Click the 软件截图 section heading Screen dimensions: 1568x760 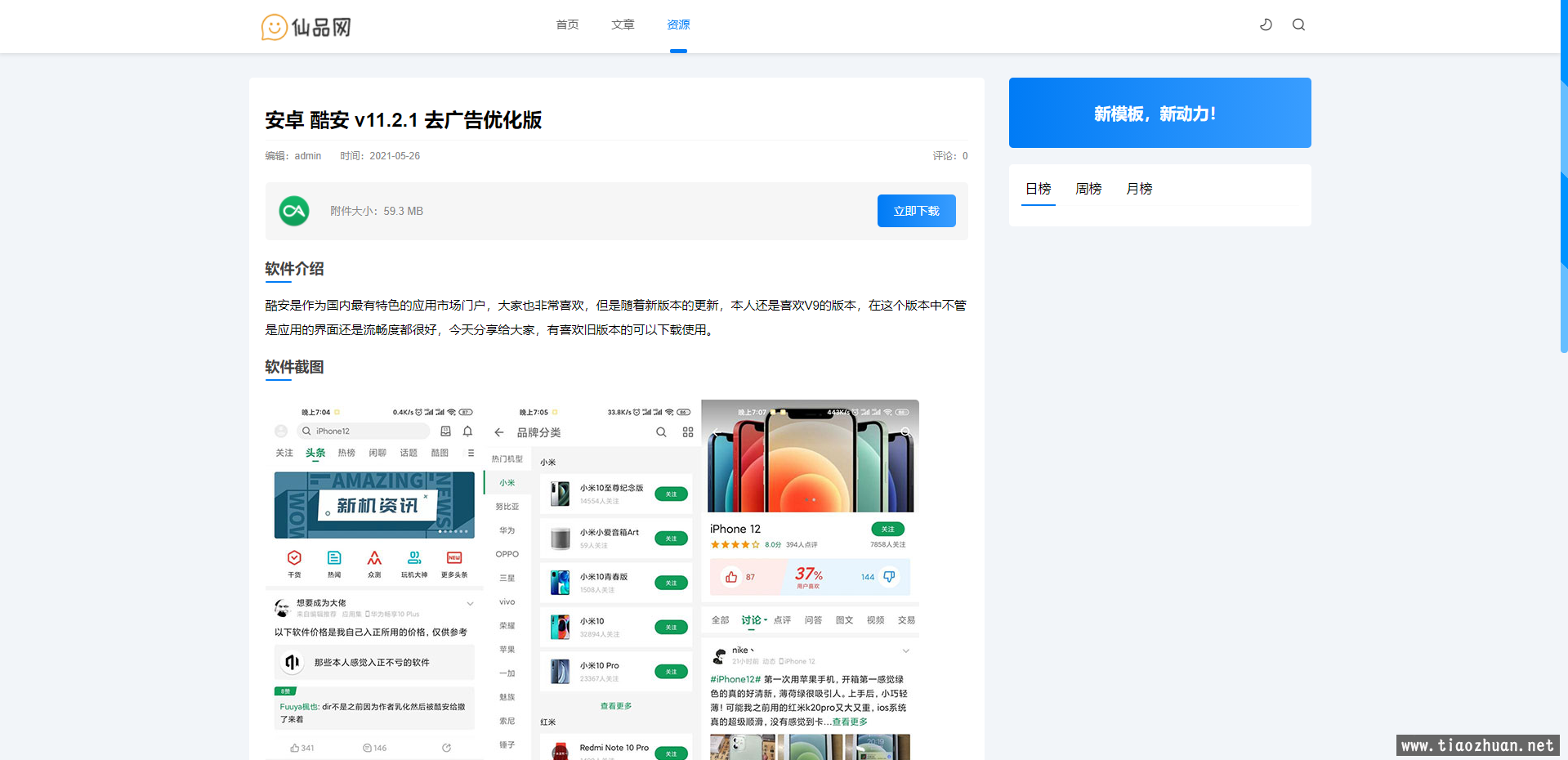click(x=294, y=367)
